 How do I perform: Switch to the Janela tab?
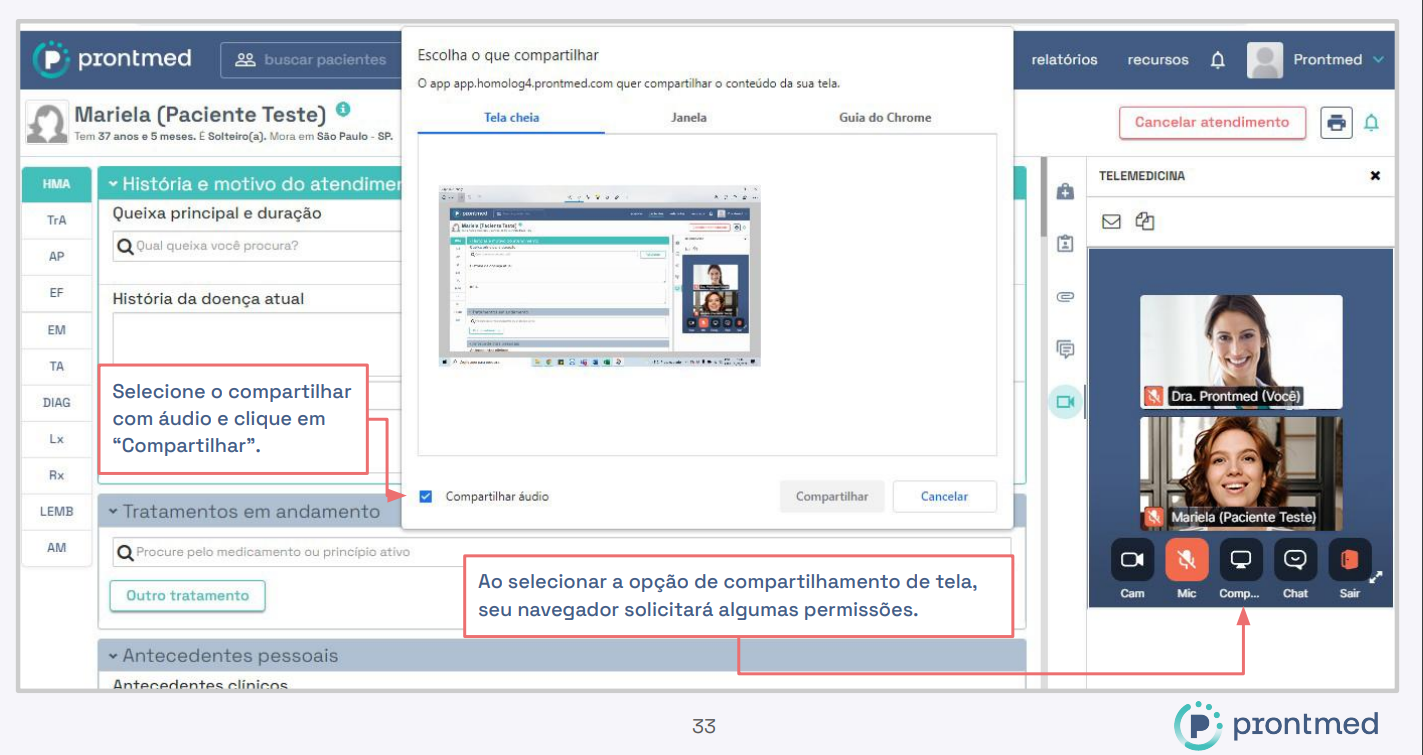688,118
